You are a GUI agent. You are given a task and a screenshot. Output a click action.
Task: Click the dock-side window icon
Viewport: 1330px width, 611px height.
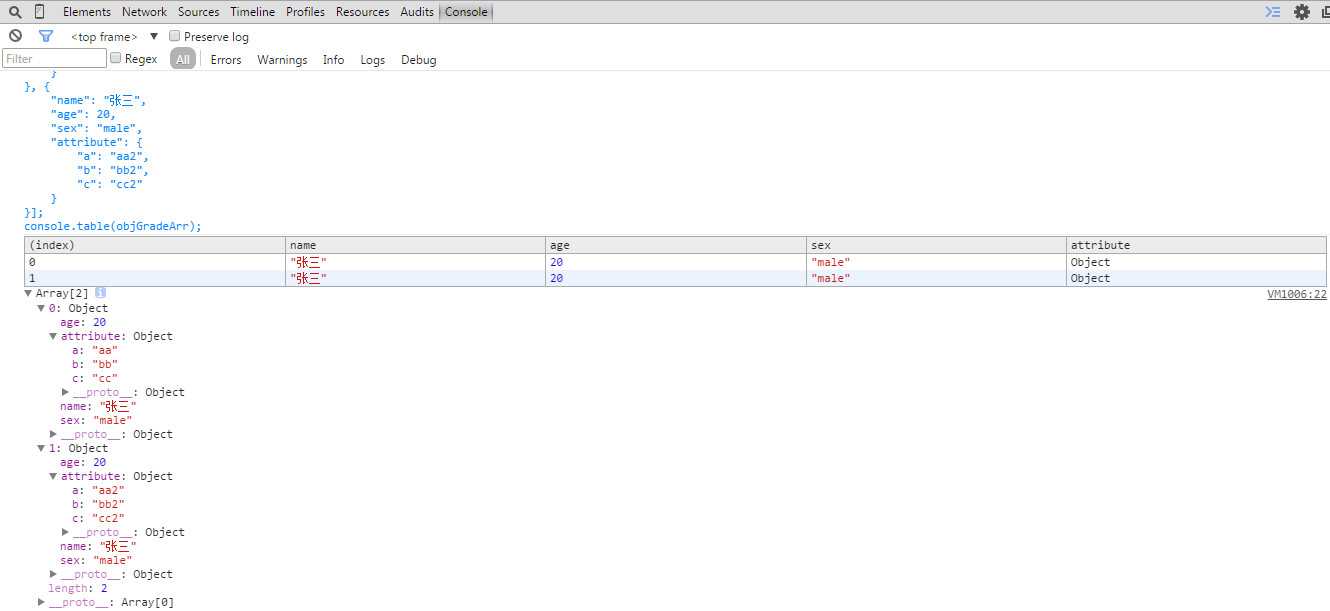(x=1325, y=12)
